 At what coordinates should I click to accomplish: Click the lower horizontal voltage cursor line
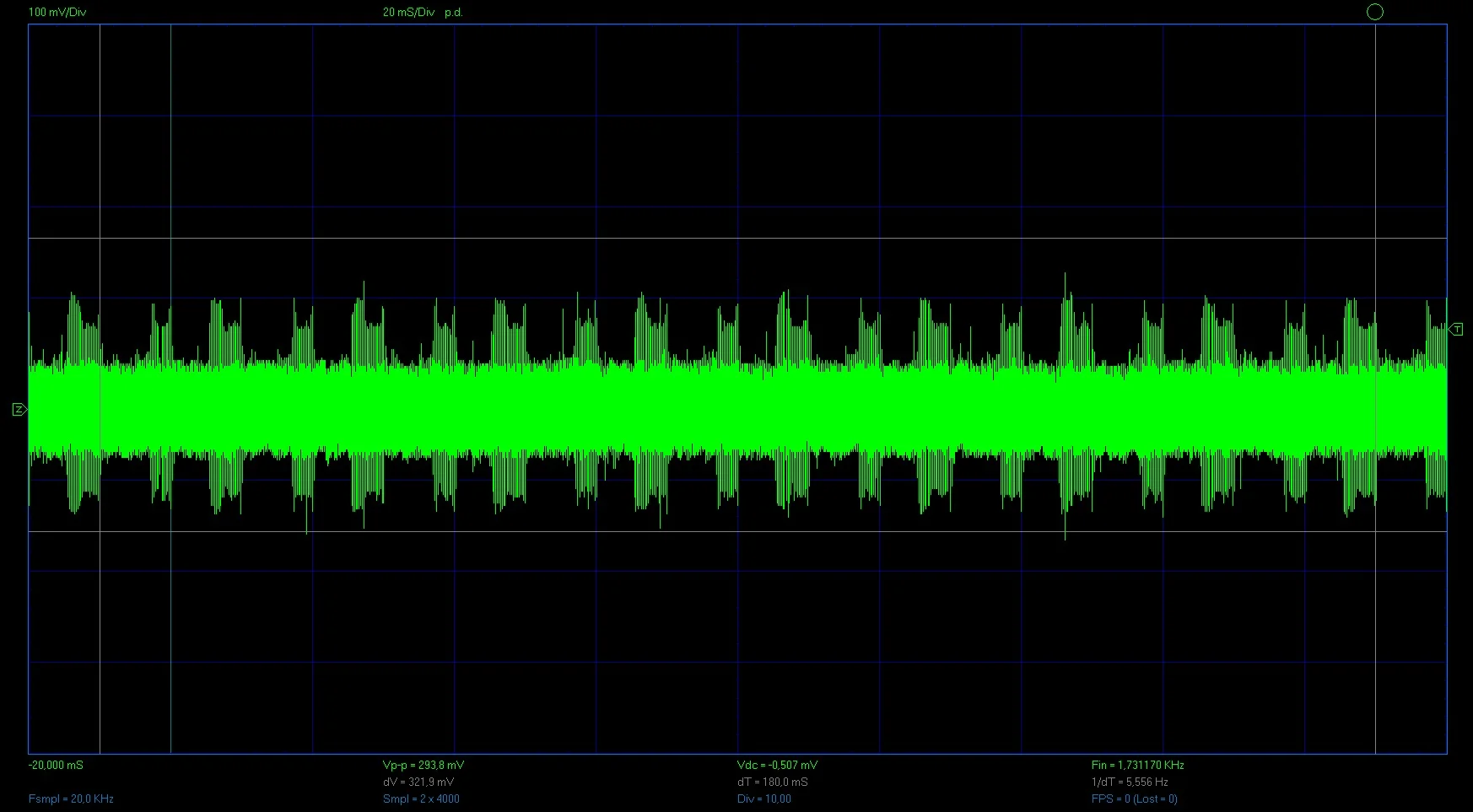pos(737,532)
